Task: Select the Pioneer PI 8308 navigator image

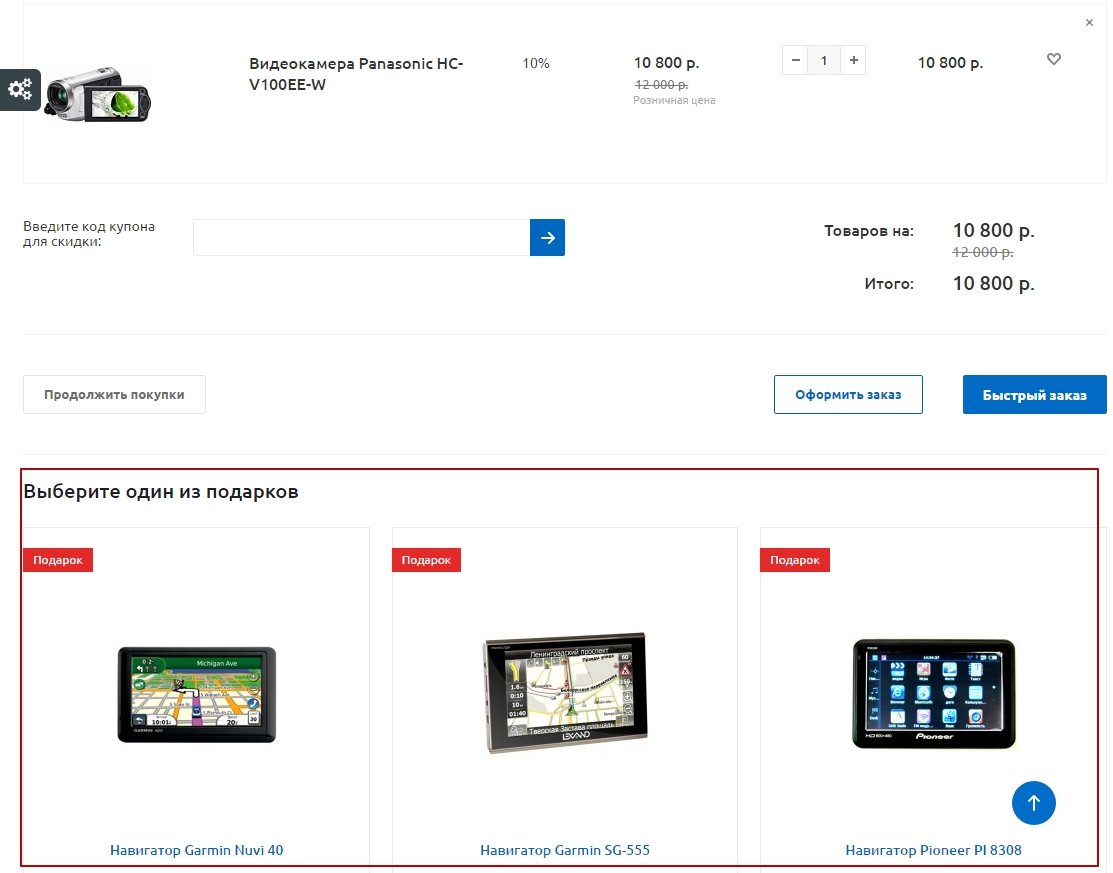Action: (x=933, y=693)
